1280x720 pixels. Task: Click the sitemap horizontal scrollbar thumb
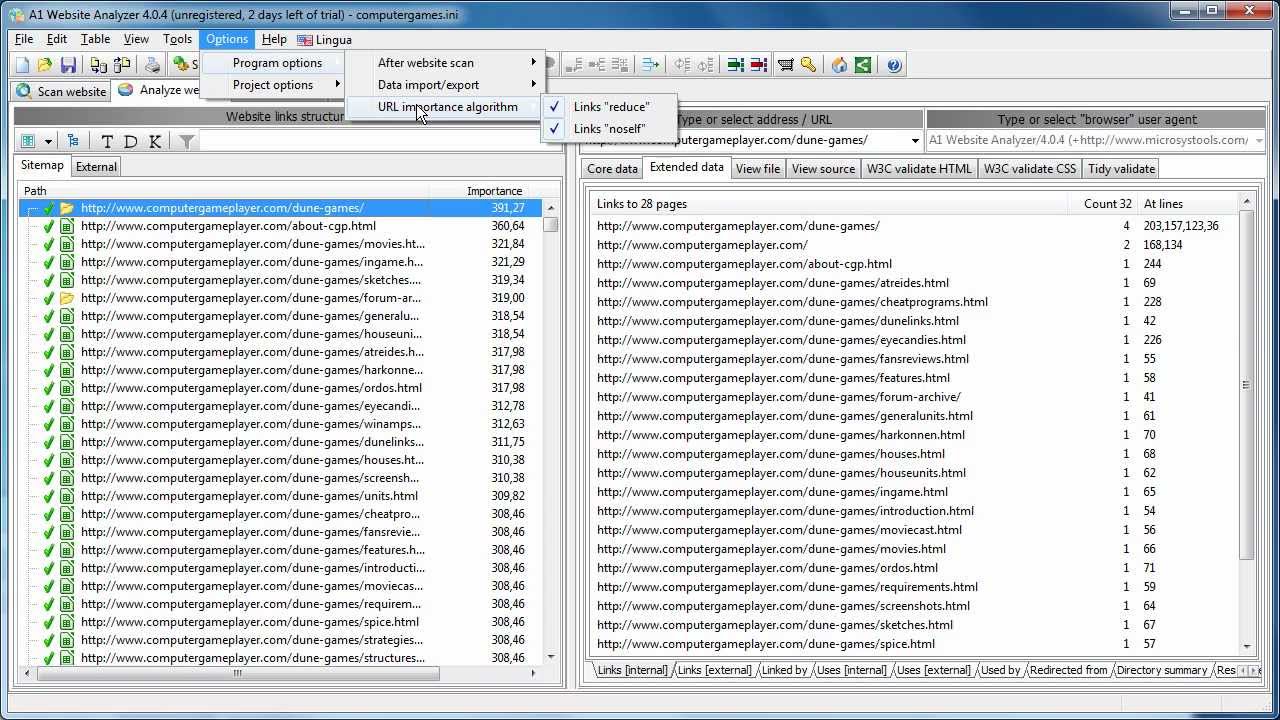237,673
